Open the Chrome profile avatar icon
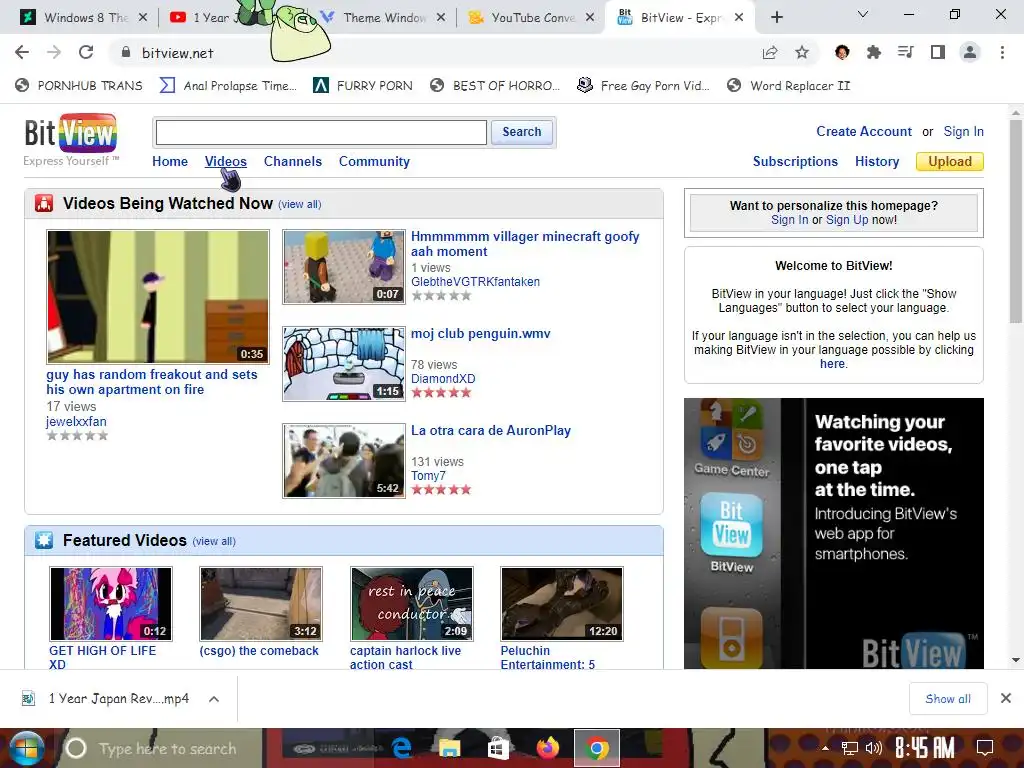This screenshot has height=768, width=1024. [x=970, y=52]
